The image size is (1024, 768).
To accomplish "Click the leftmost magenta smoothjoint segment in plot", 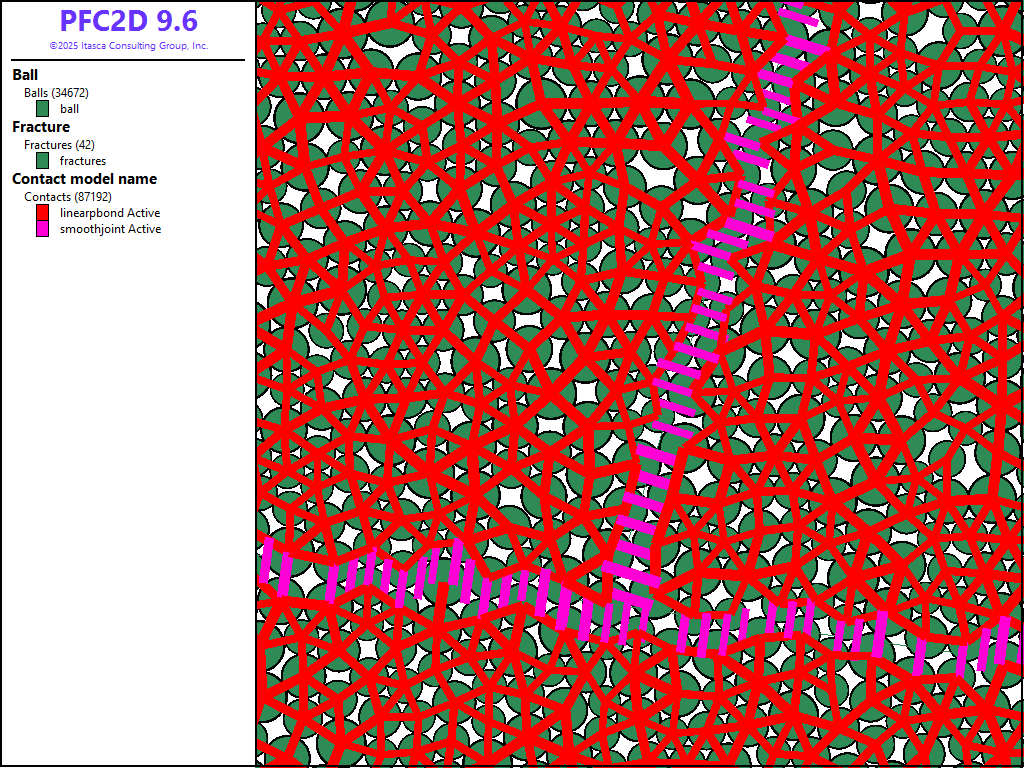I will [x=266, y=560].
